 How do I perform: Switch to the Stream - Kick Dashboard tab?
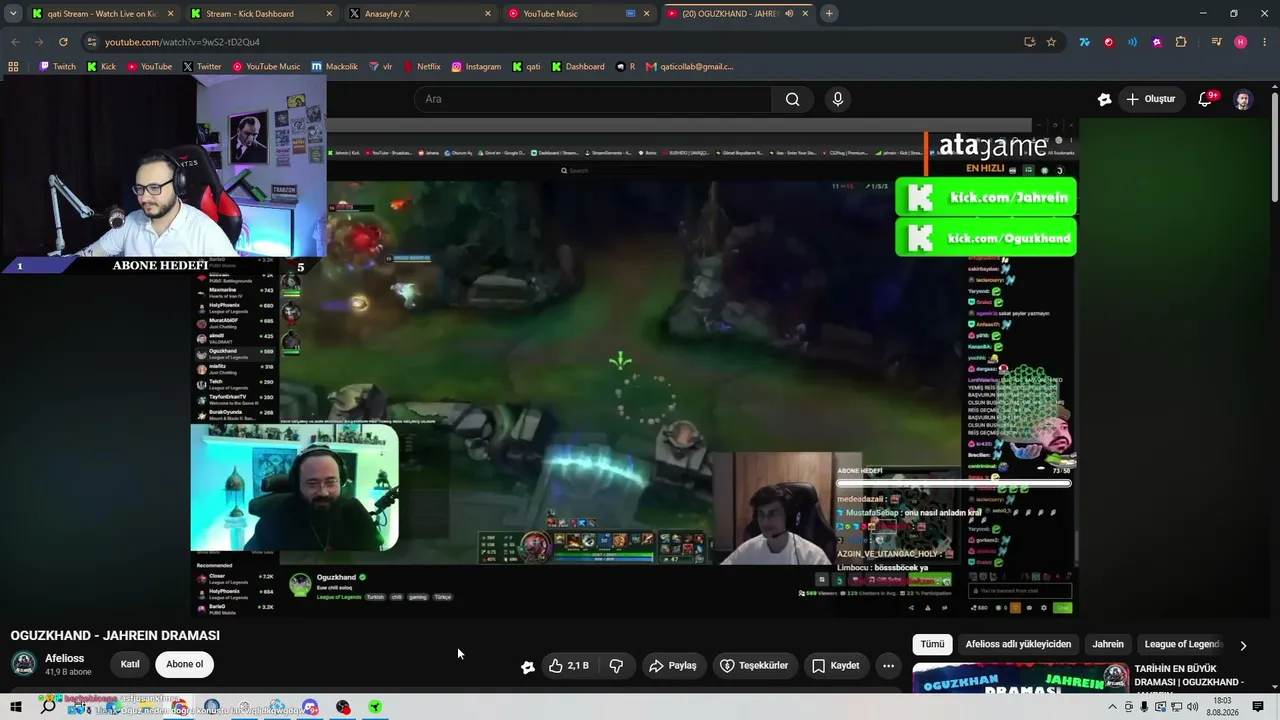point(263,14)
